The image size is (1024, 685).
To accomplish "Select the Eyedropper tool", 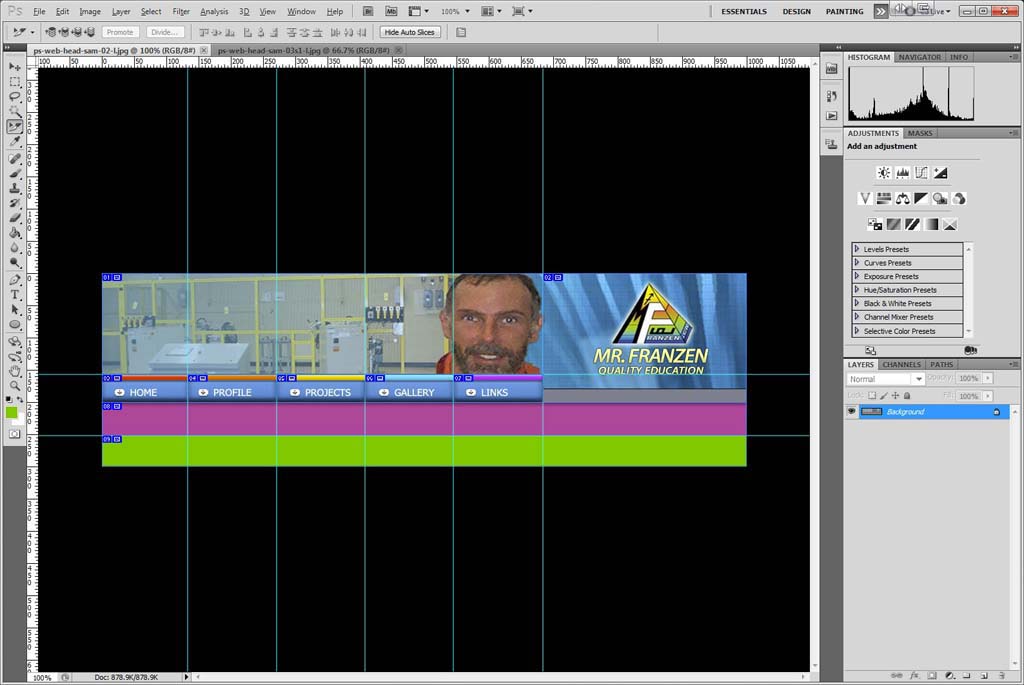I will pyautogui.click(x=14, y=141).
